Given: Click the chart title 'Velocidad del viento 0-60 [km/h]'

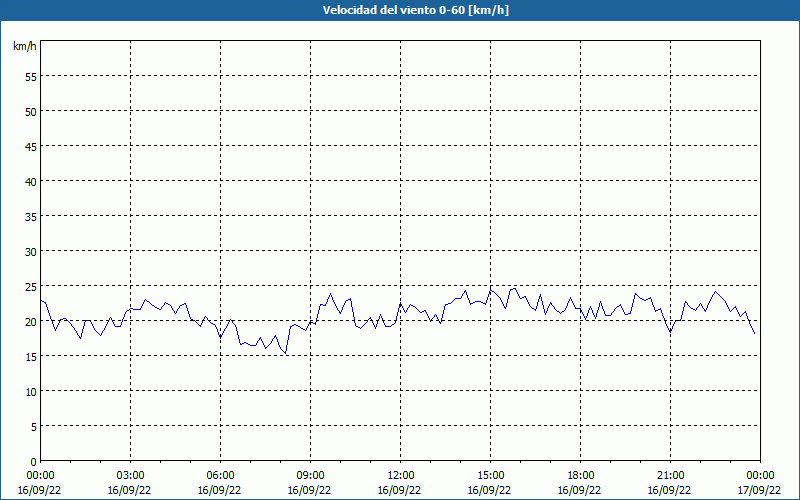Looking at the screenshot, I should point(416,10).
